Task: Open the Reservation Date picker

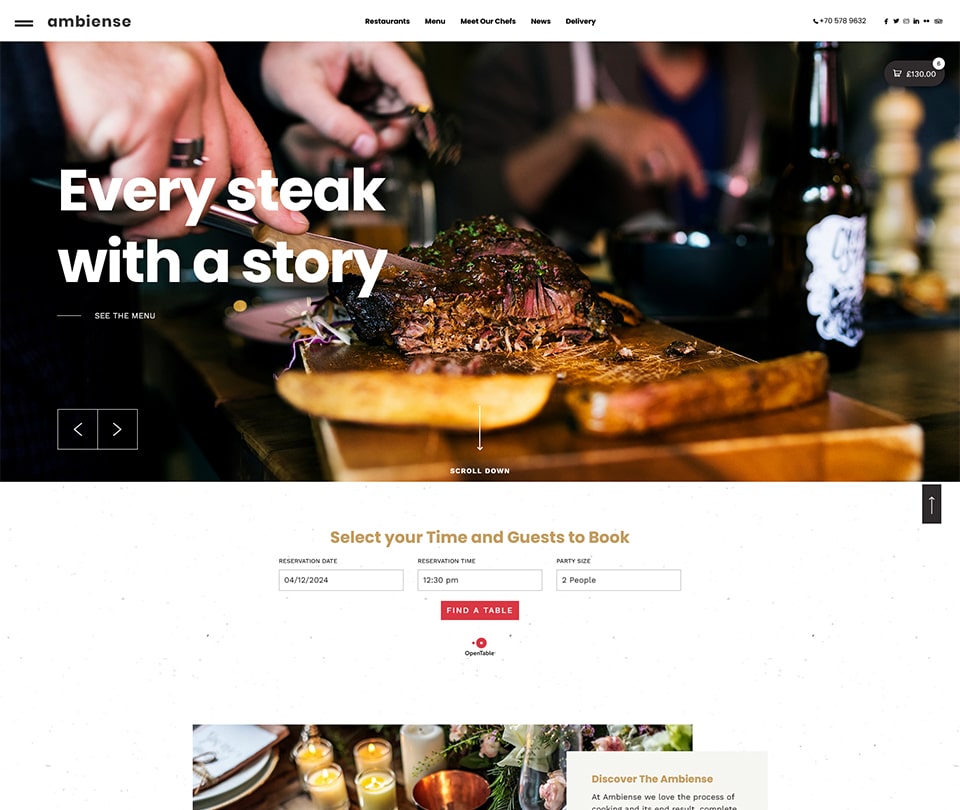Action: (341, 580)
